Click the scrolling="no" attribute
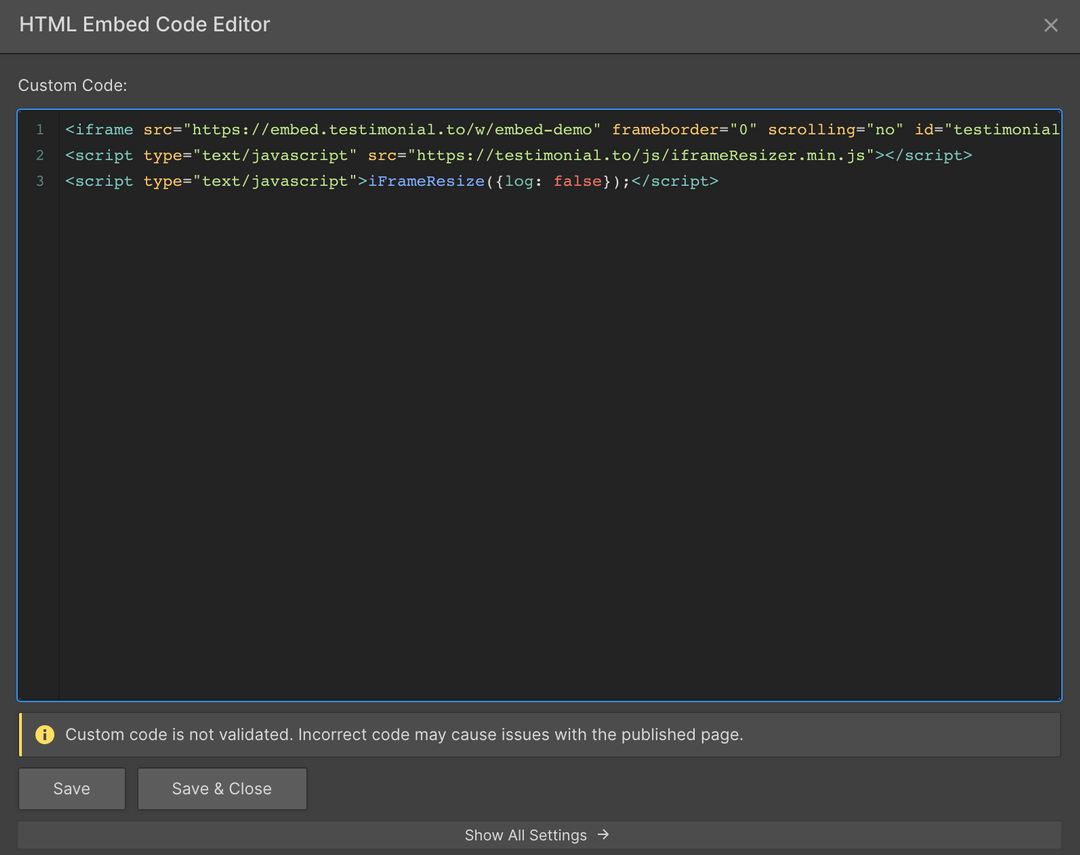This screenshot has height=855, width=1080. click(835, 130)
